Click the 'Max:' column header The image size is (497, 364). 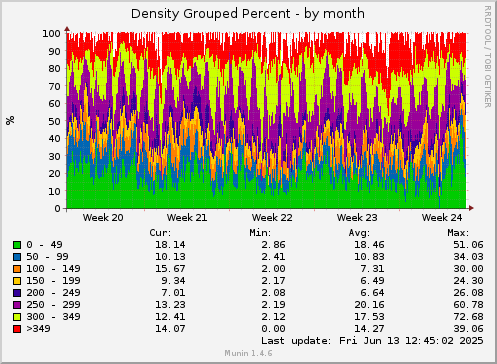pos(458,233)
